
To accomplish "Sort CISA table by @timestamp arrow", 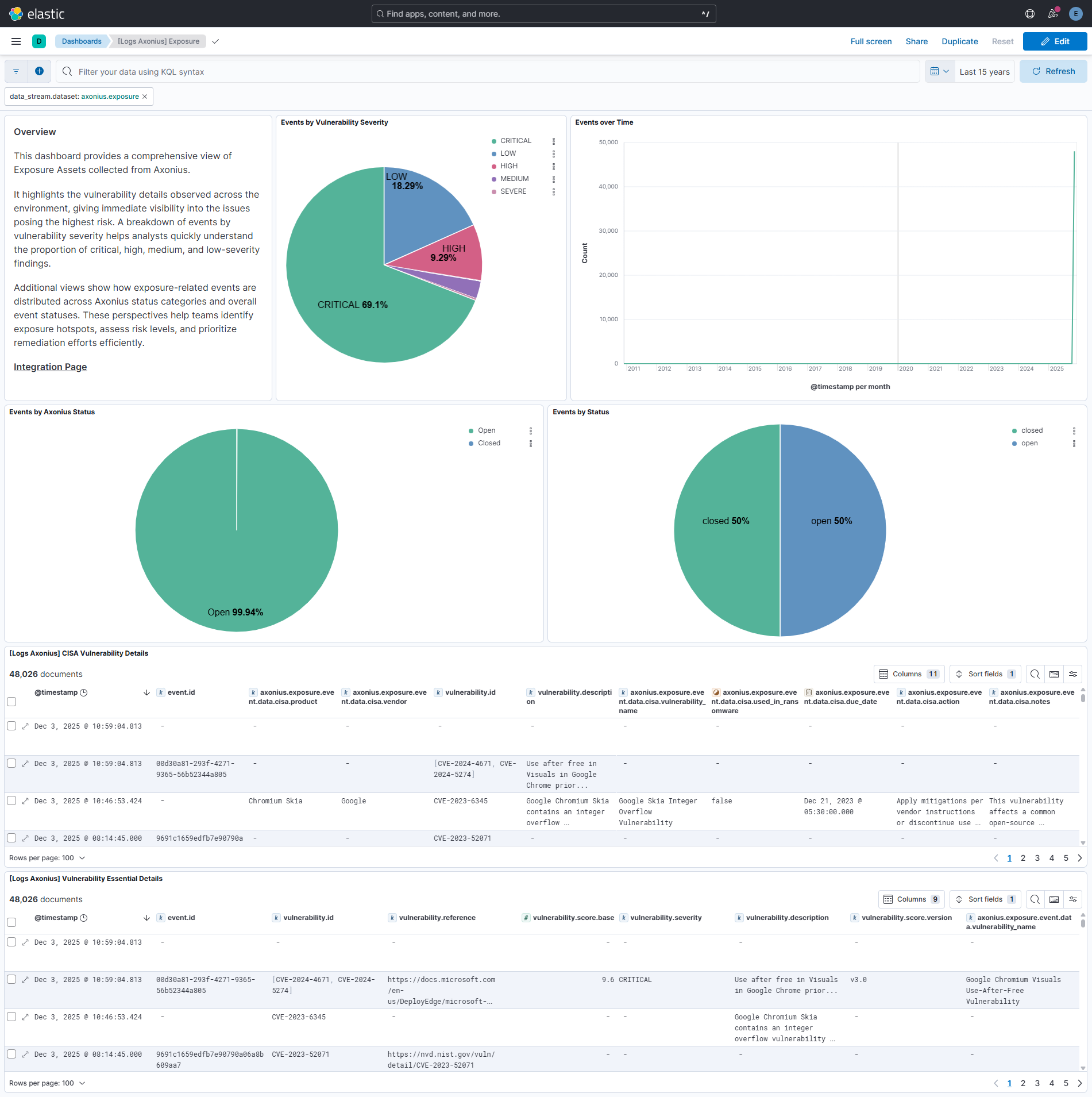I will click(146, 692).
